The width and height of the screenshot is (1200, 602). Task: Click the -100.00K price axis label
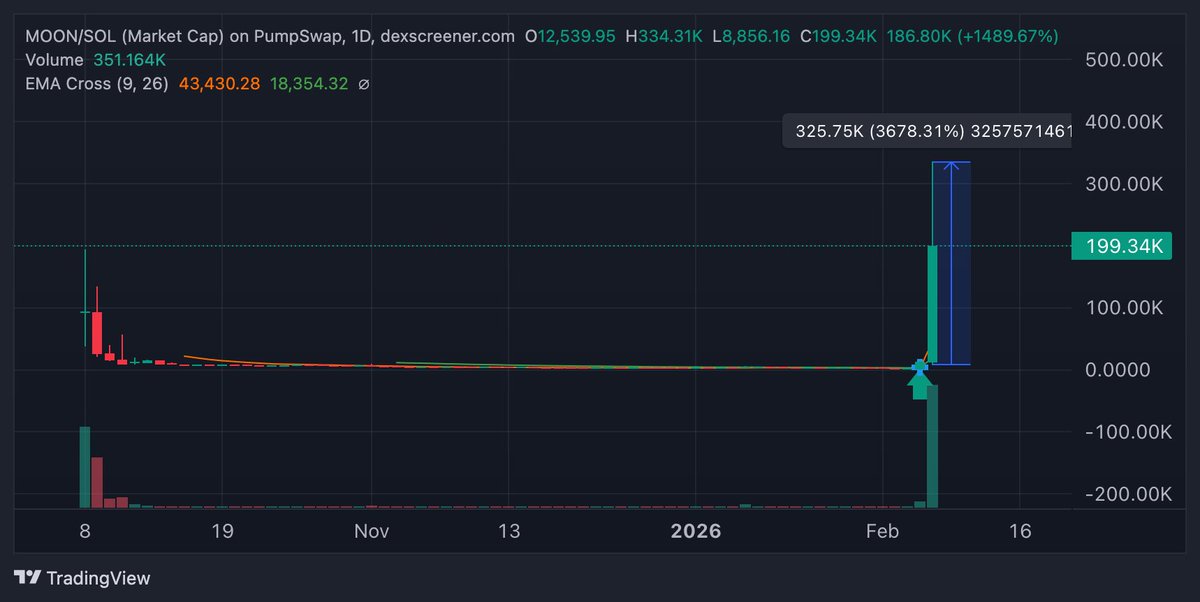(1127, 432)
